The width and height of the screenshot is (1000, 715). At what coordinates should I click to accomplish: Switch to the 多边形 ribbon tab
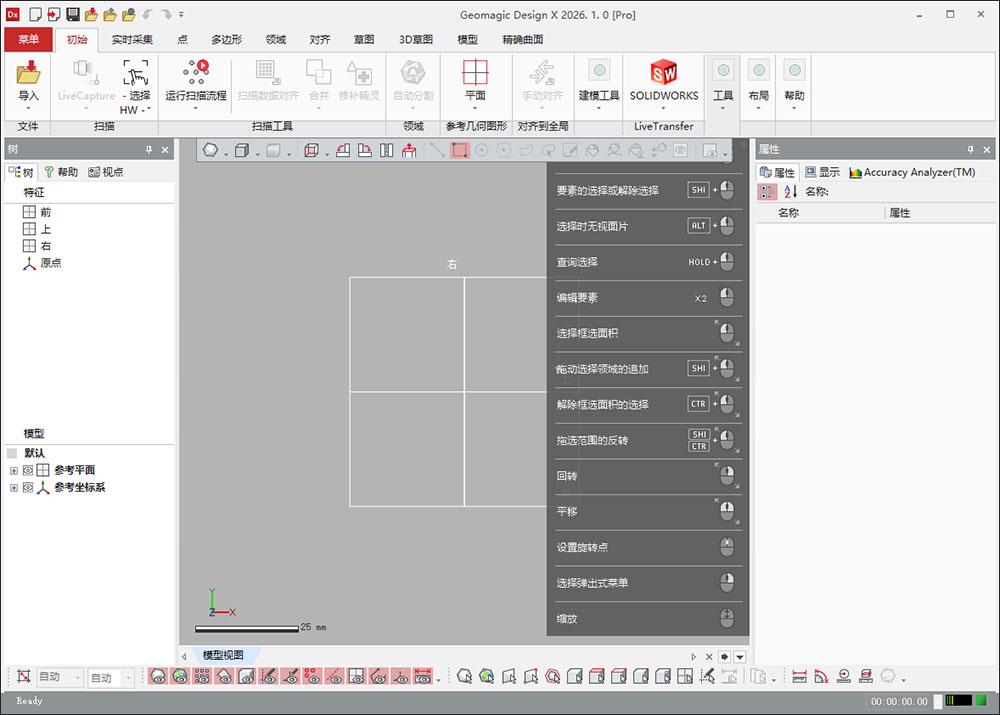coord(226,40)
